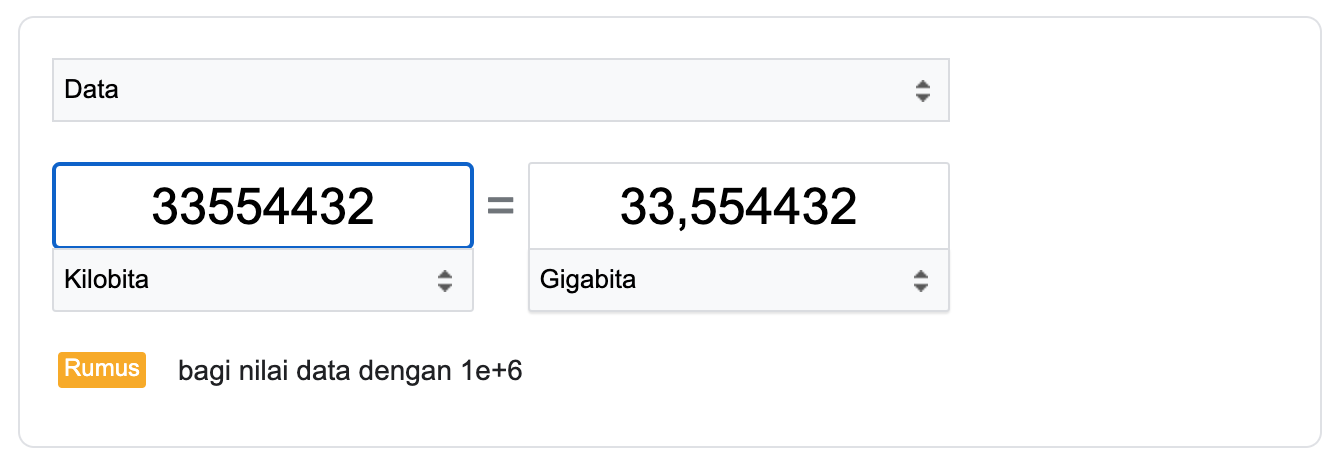Click the "Gigabita" unit label
The image size is (1340, 462).
588,280
